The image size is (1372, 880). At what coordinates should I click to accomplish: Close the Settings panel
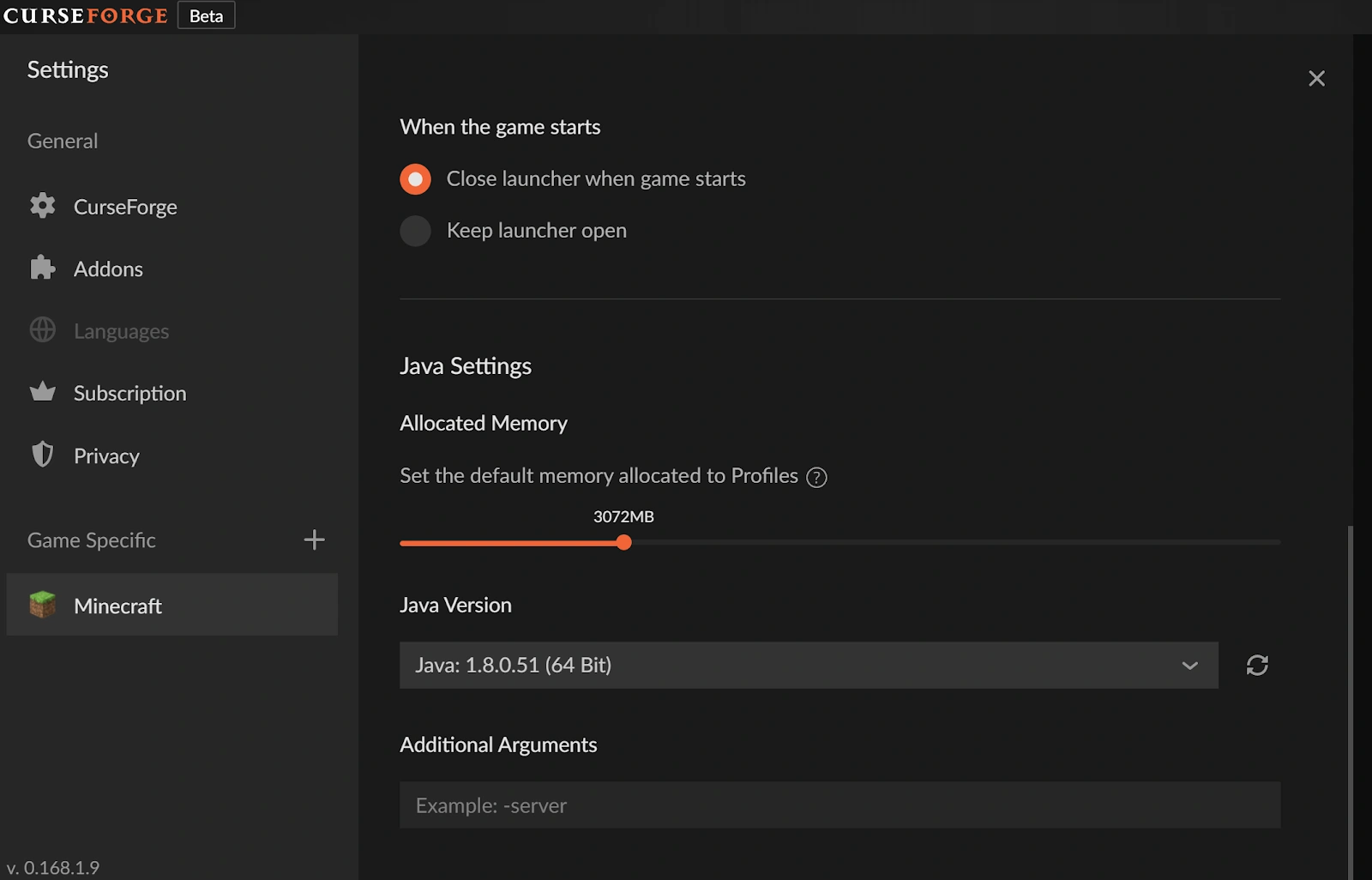point(1316,79)
